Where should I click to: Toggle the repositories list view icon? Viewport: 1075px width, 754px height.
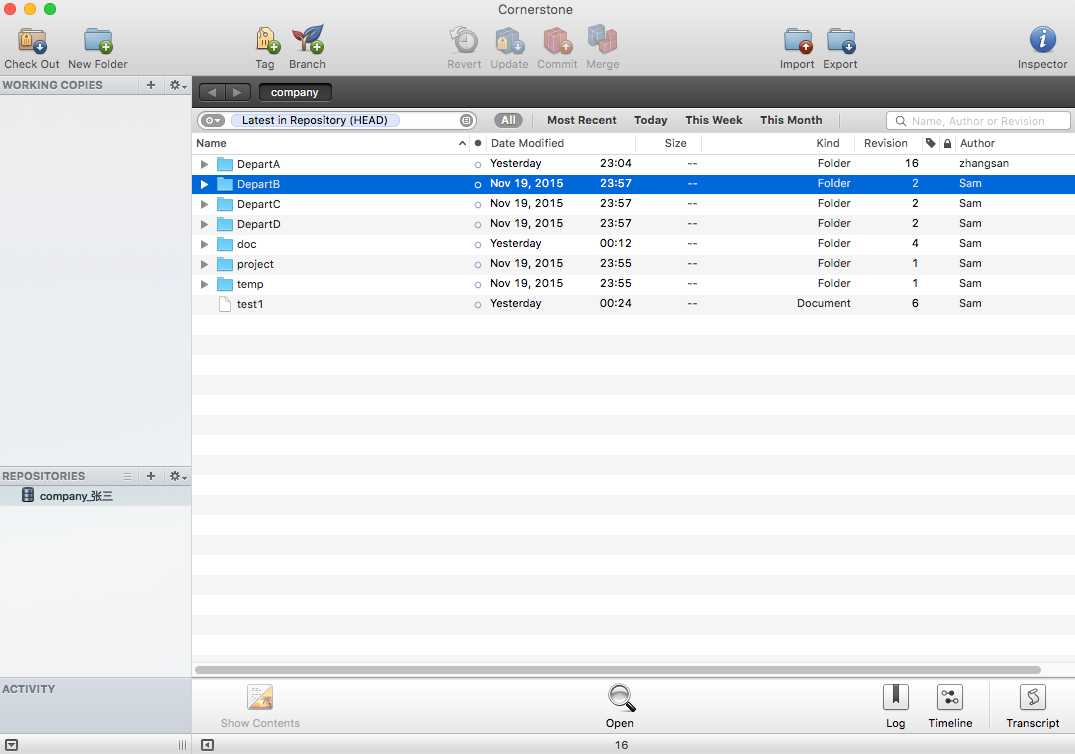[x=128, y=476]
